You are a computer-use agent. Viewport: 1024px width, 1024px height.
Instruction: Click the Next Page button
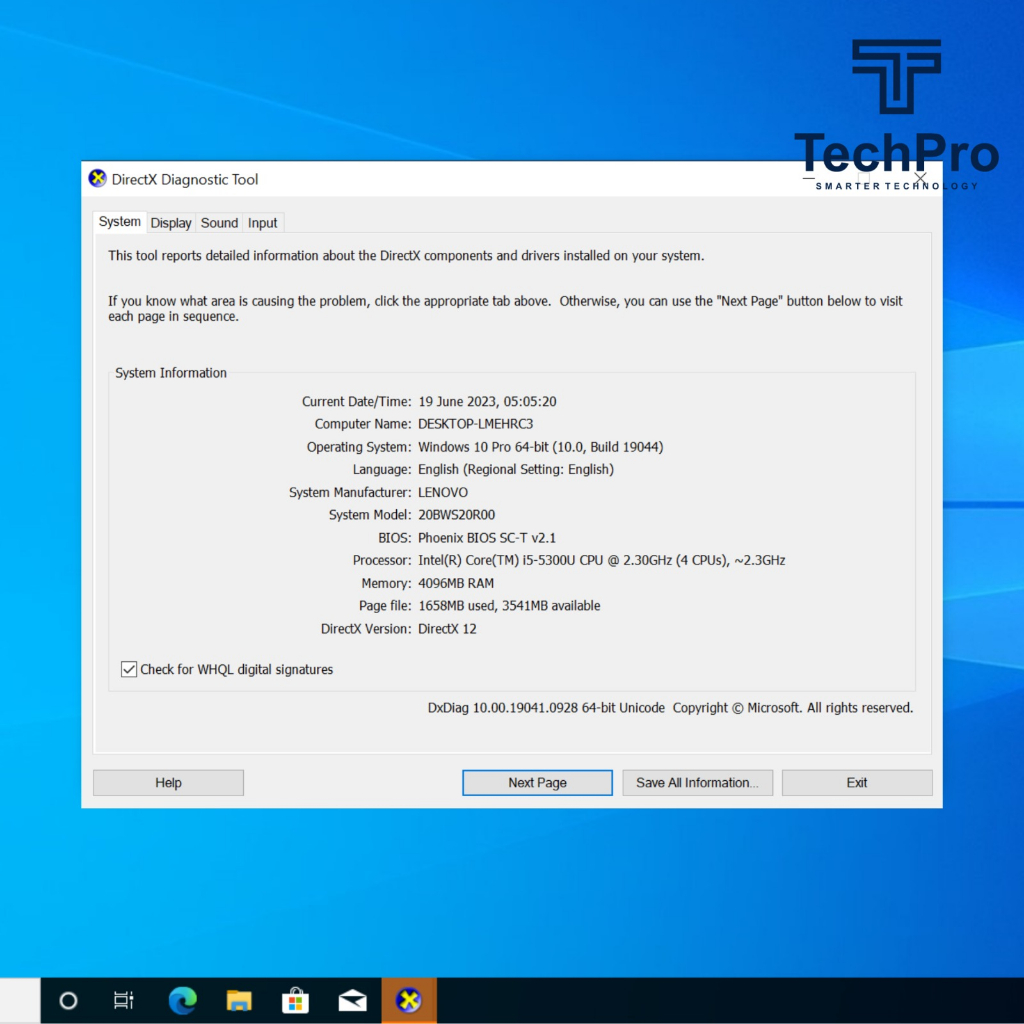coord(537,782)
